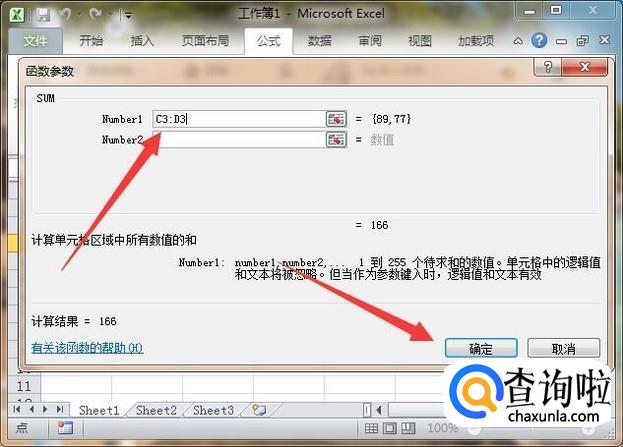Select the 公式 ribbon tab
The image size is (623, 447).
point(269,41)
